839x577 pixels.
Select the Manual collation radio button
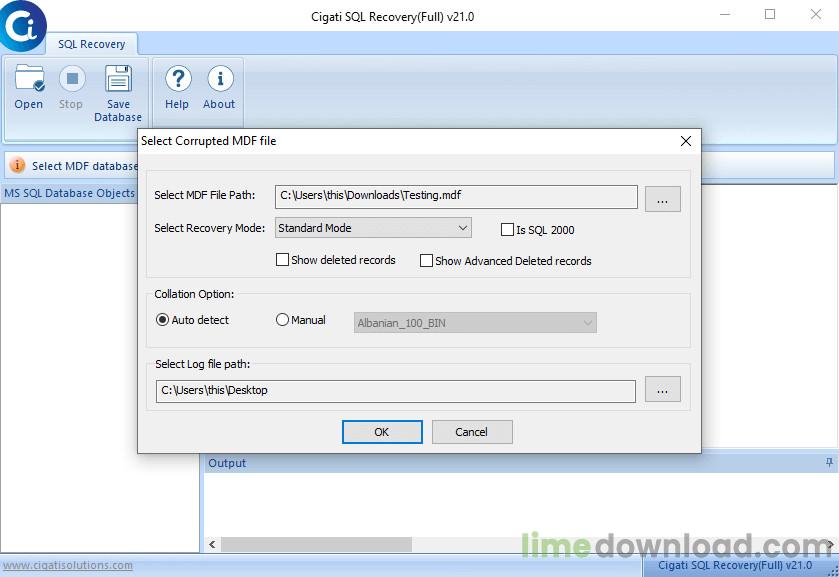click(282, 320)
